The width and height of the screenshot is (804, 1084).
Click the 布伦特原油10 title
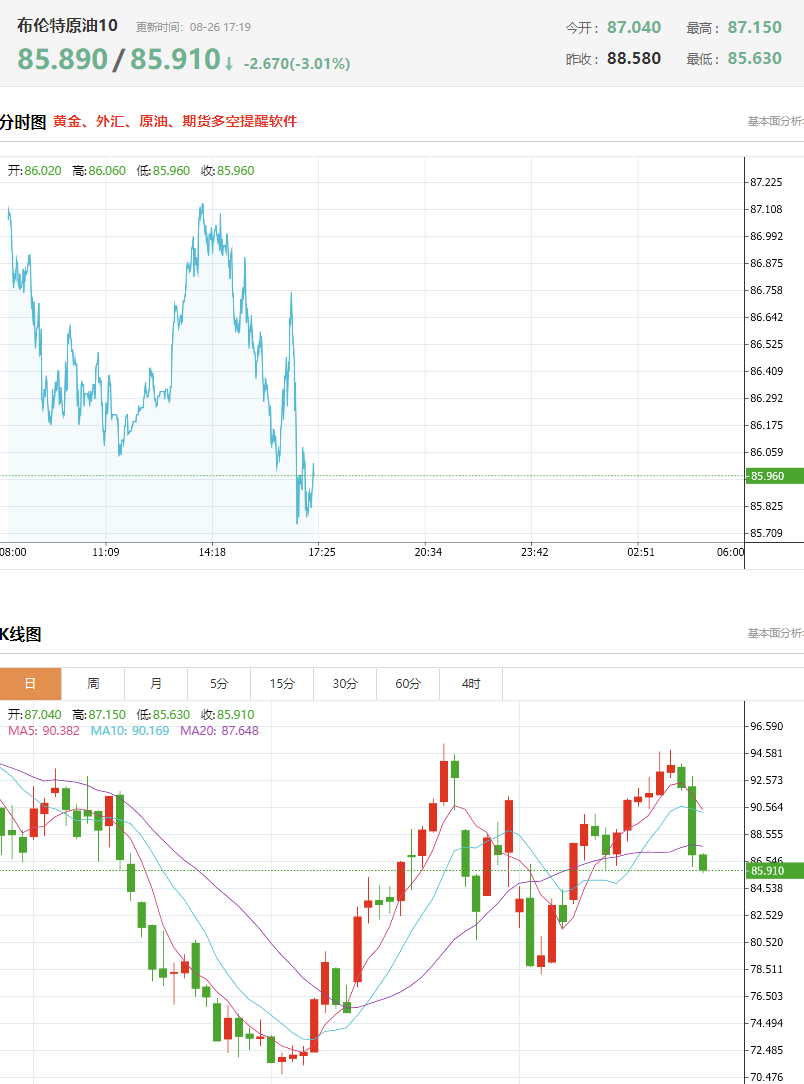pyautogui.click(x=67, y=26)
